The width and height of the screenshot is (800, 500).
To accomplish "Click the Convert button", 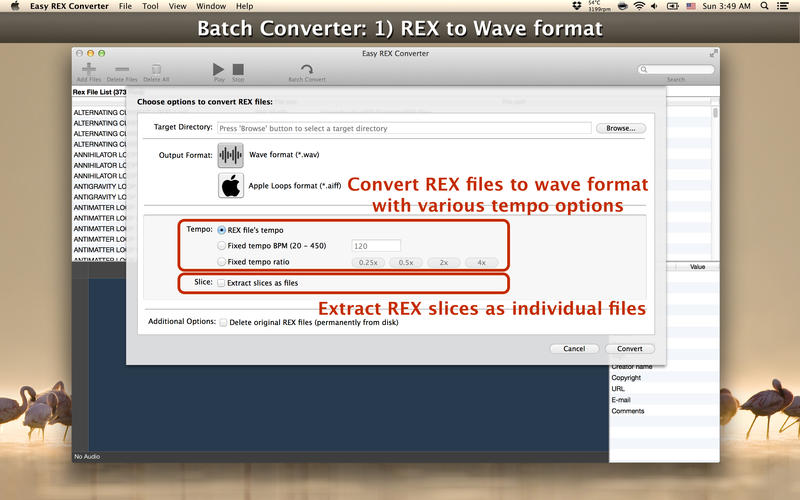I will (x=630, y=348).
